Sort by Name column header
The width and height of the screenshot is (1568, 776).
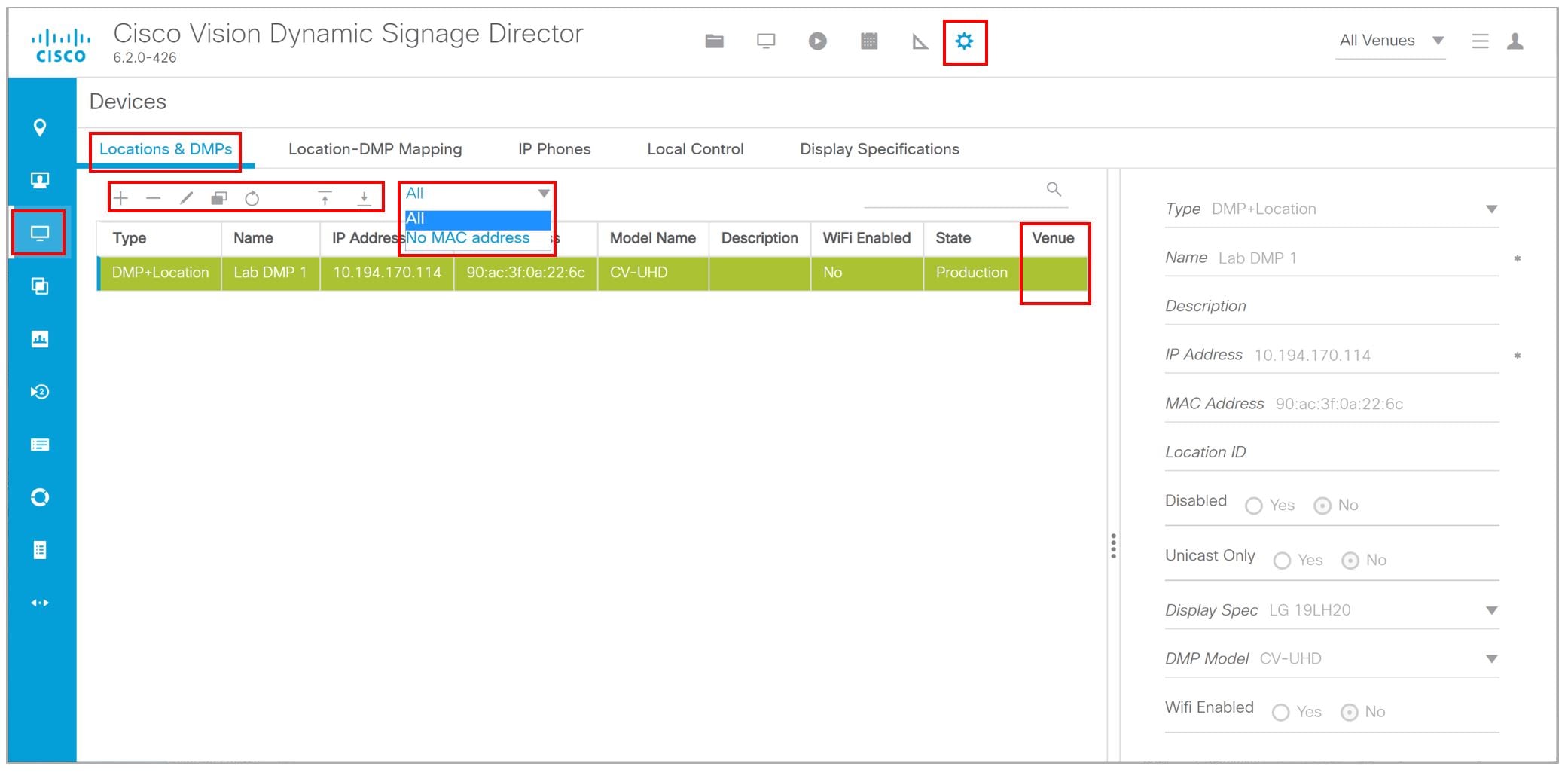[x=270, y=238]
